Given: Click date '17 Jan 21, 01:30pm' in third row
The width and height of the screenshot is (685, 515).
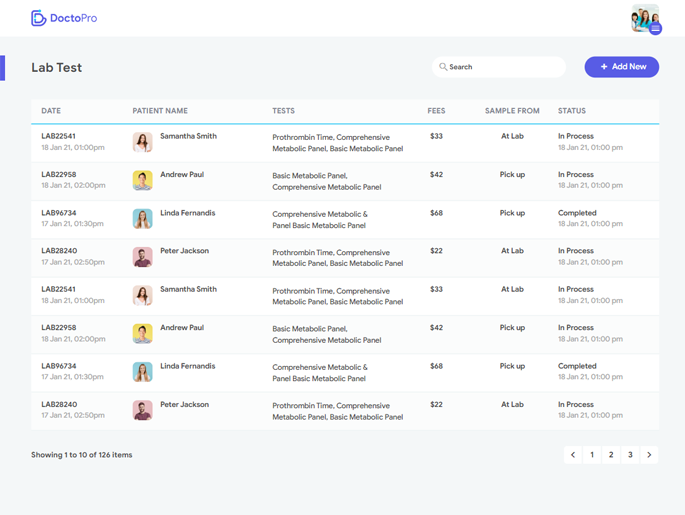Looking at the screenshot, I should (x=72, y=224).
